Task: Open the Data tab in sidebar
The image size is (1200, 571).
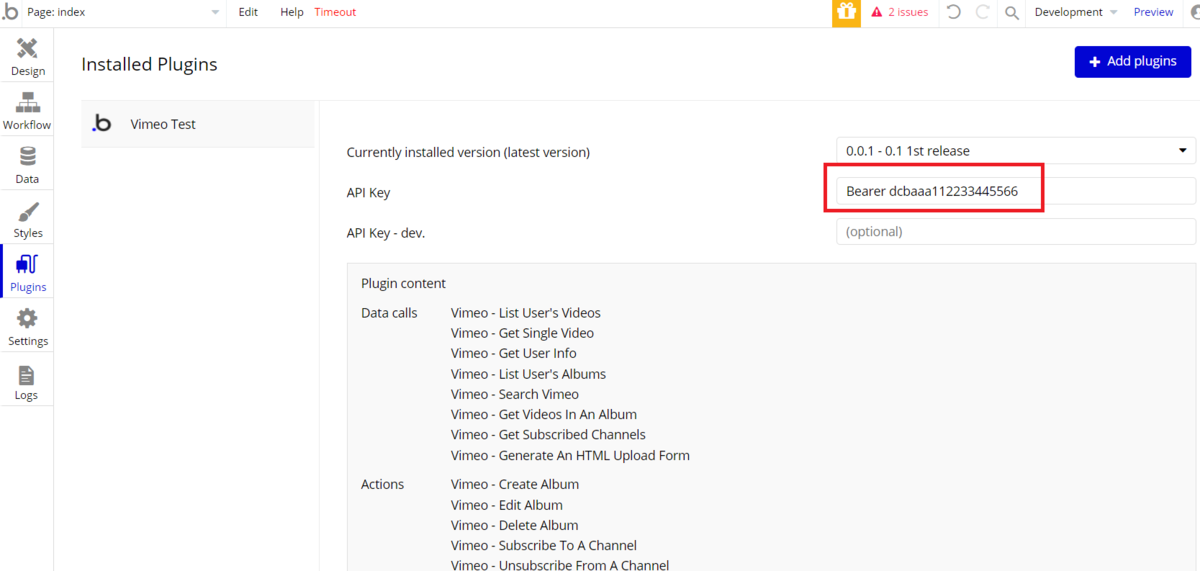Action: (x=27, y=165)
